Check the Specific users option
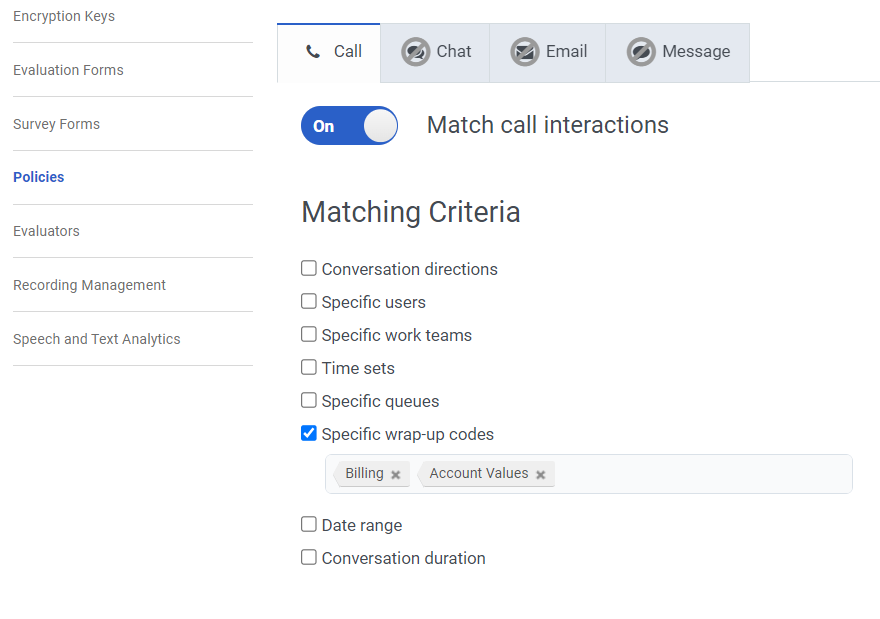 (309, 301)
